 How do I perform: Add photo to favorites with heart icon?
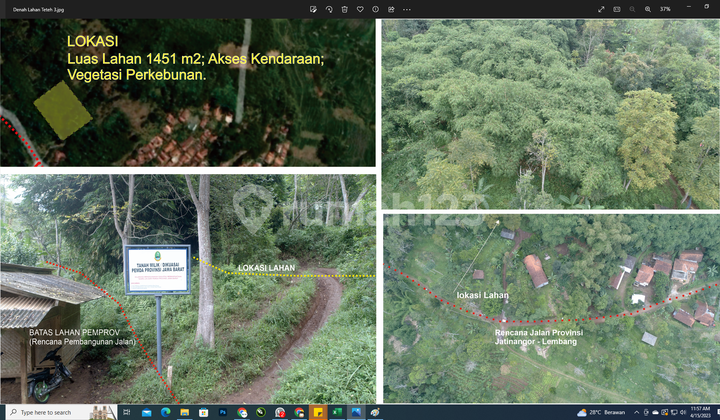click(360, 9)
